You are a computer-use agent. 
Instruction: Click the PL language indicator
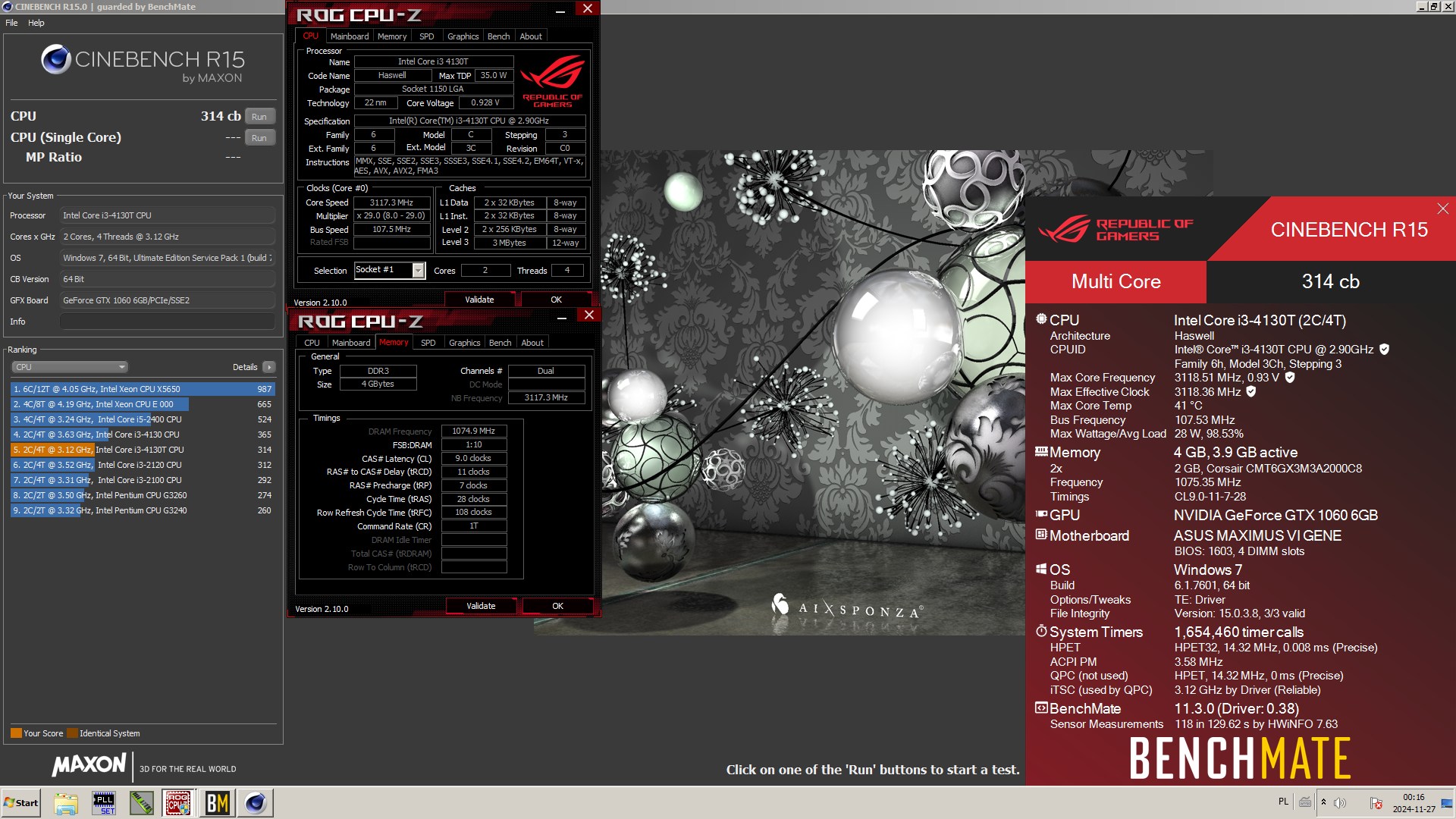tap(1283, 802)
